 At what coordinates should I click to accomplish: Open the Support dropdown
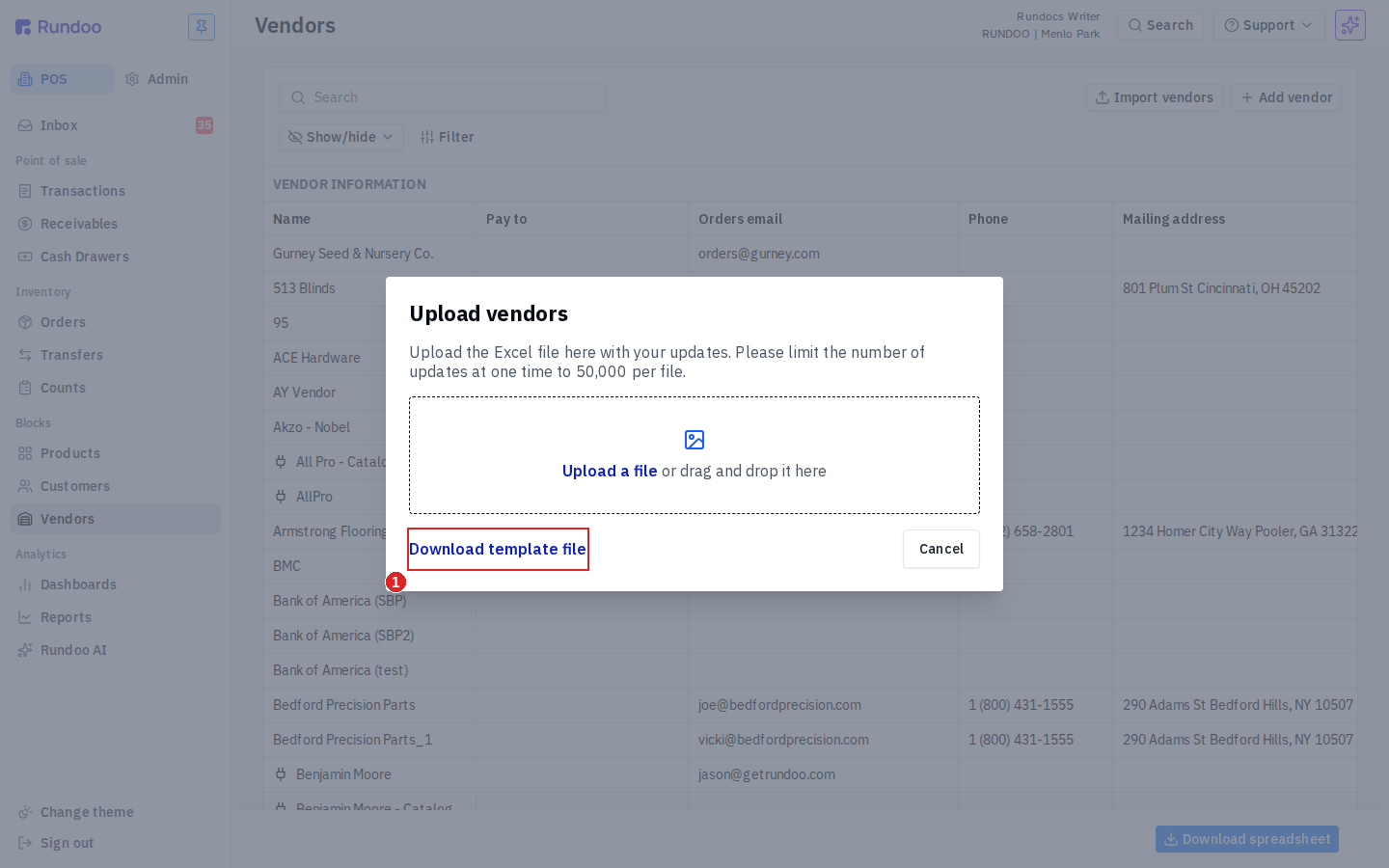point(1268,25)
